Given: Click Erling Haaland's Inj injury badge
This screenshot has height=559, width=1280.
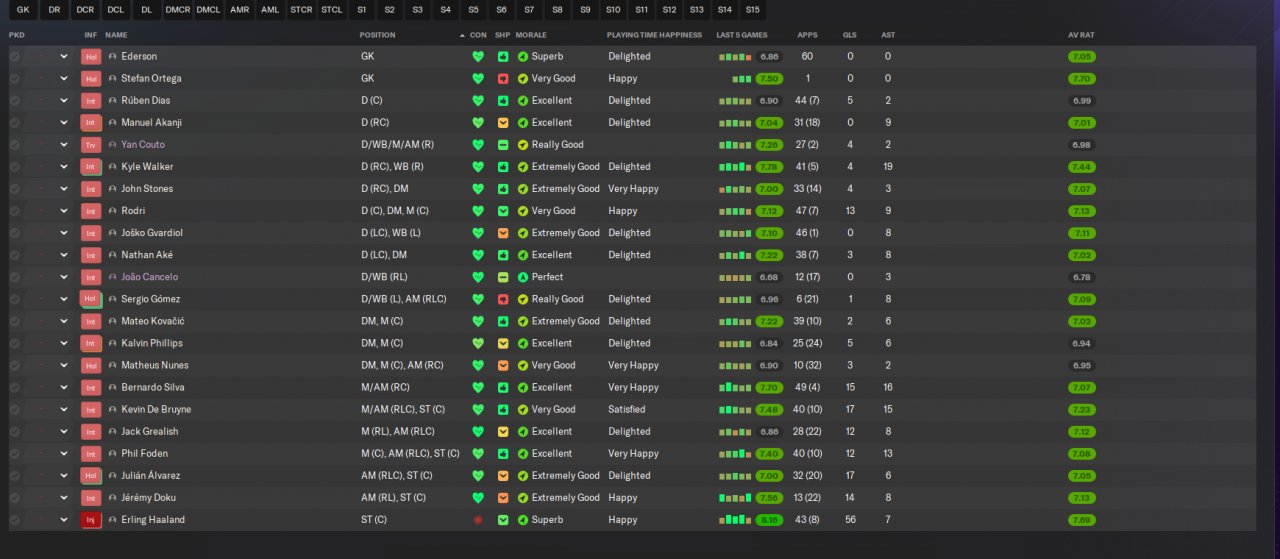Looking at the screenshot, I should 91,520.
